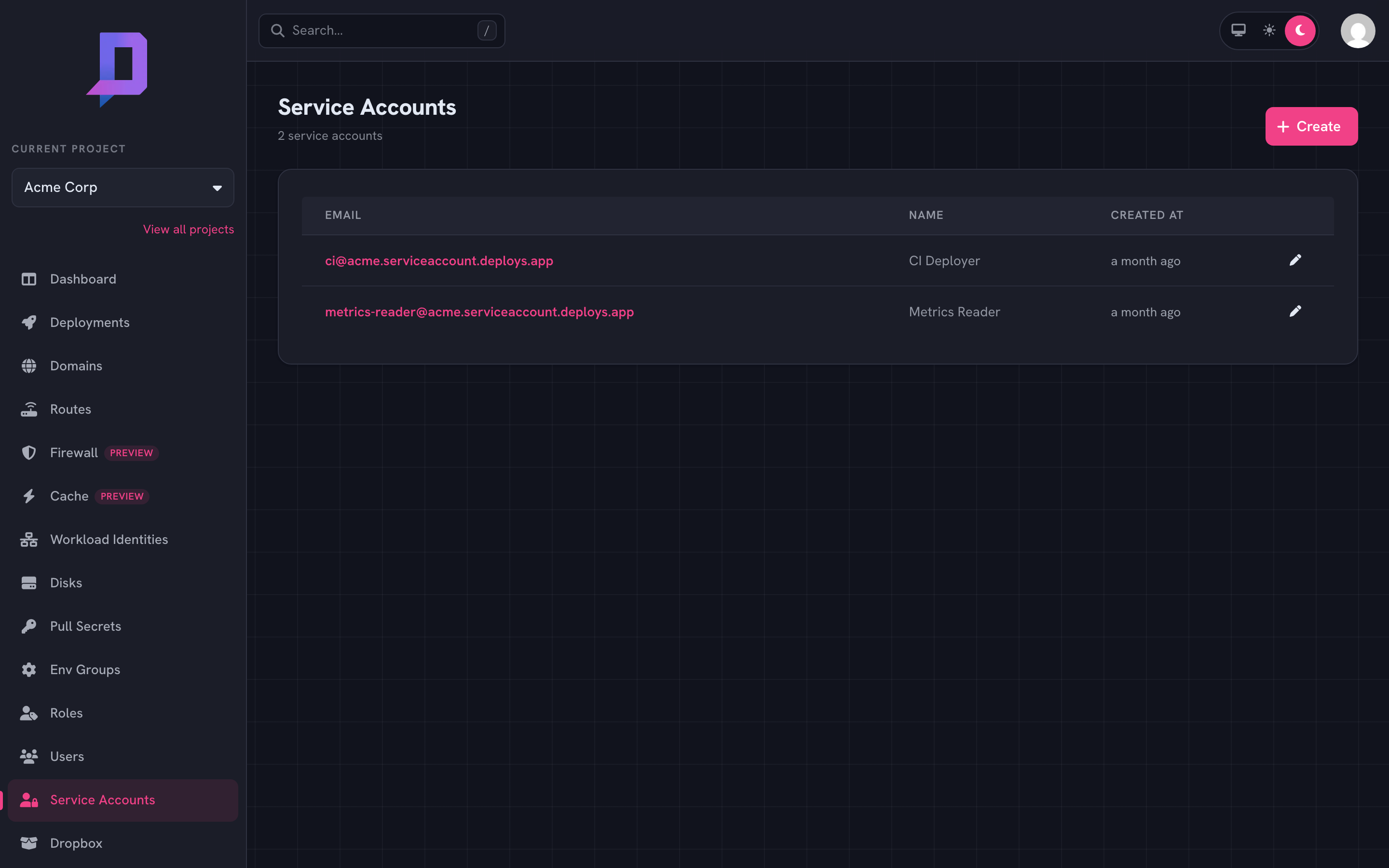Click the CREATED AT column header
Image resolution: width=1389 pixels, height=868 pixels.
click(x=1146, y=215)
